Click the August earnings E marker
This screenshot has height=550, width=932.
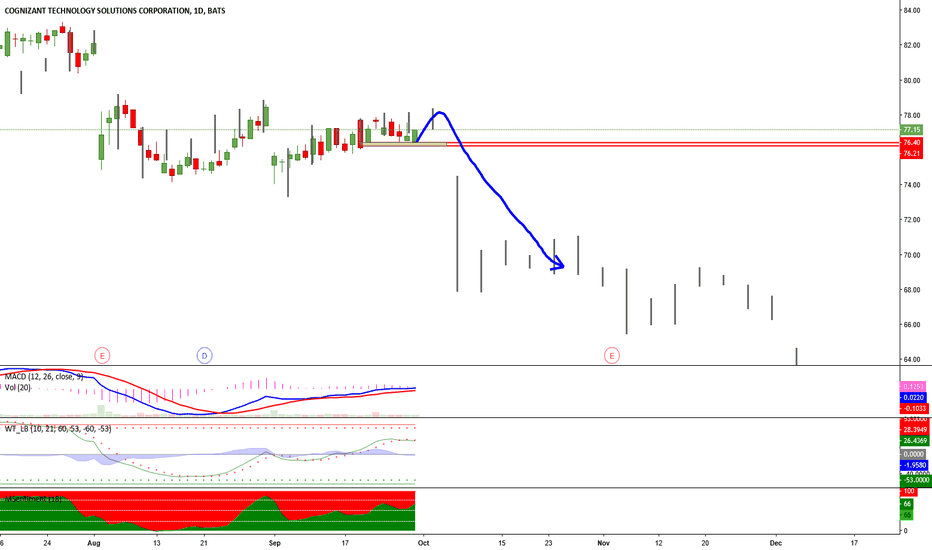click(102, 356)
